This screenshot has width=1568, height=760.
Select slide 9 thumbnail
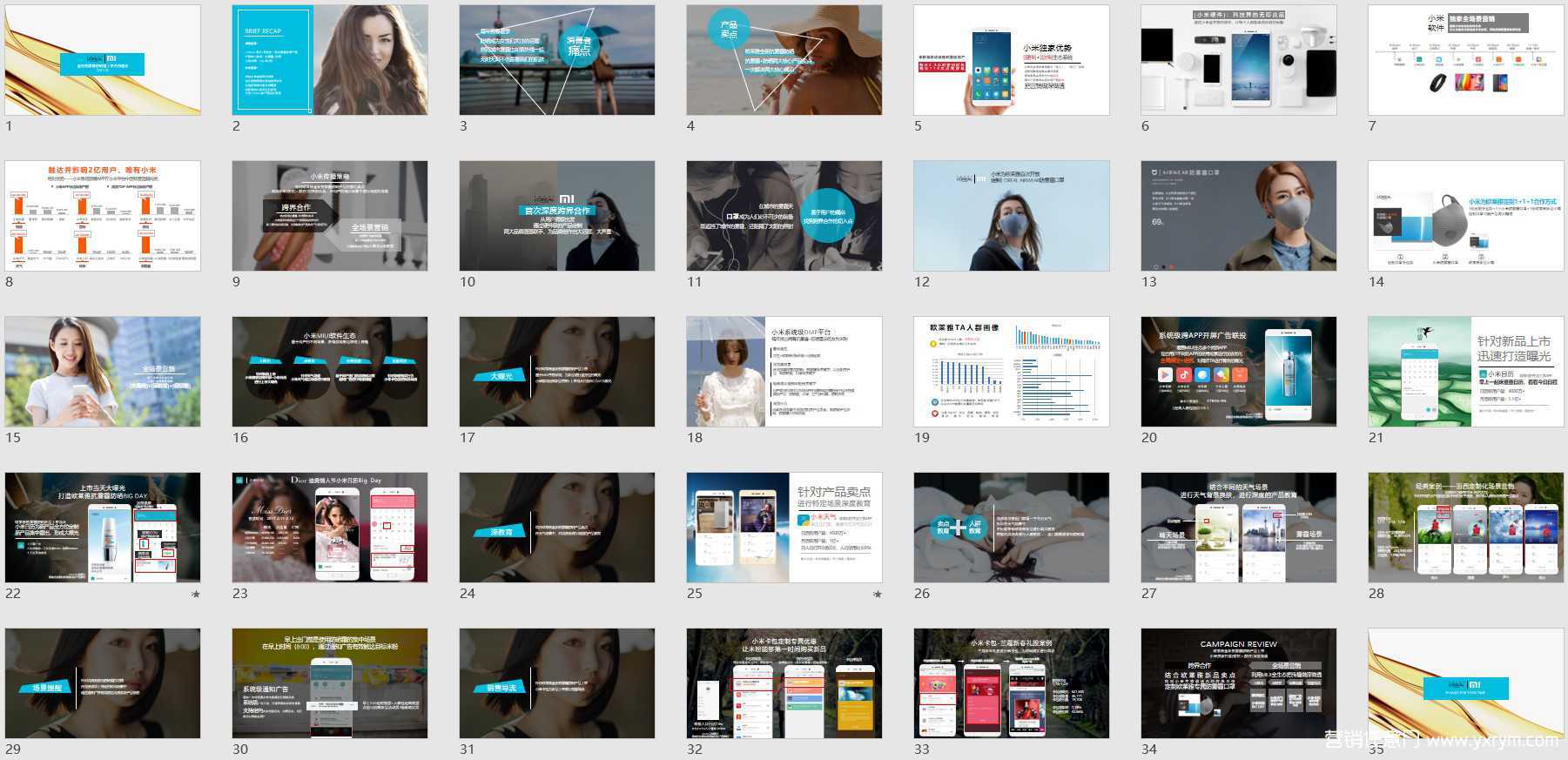330,216
